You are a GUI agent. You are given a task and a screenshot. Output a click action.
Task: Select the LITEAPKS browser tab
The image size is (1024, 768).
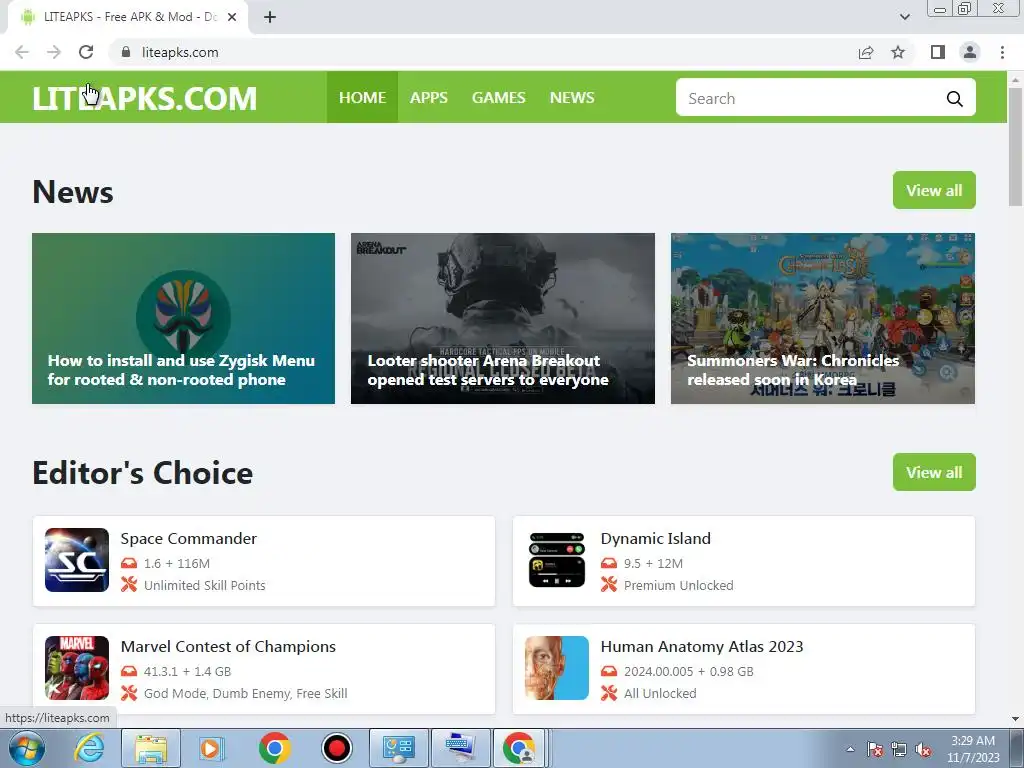[x=127, y=17]
